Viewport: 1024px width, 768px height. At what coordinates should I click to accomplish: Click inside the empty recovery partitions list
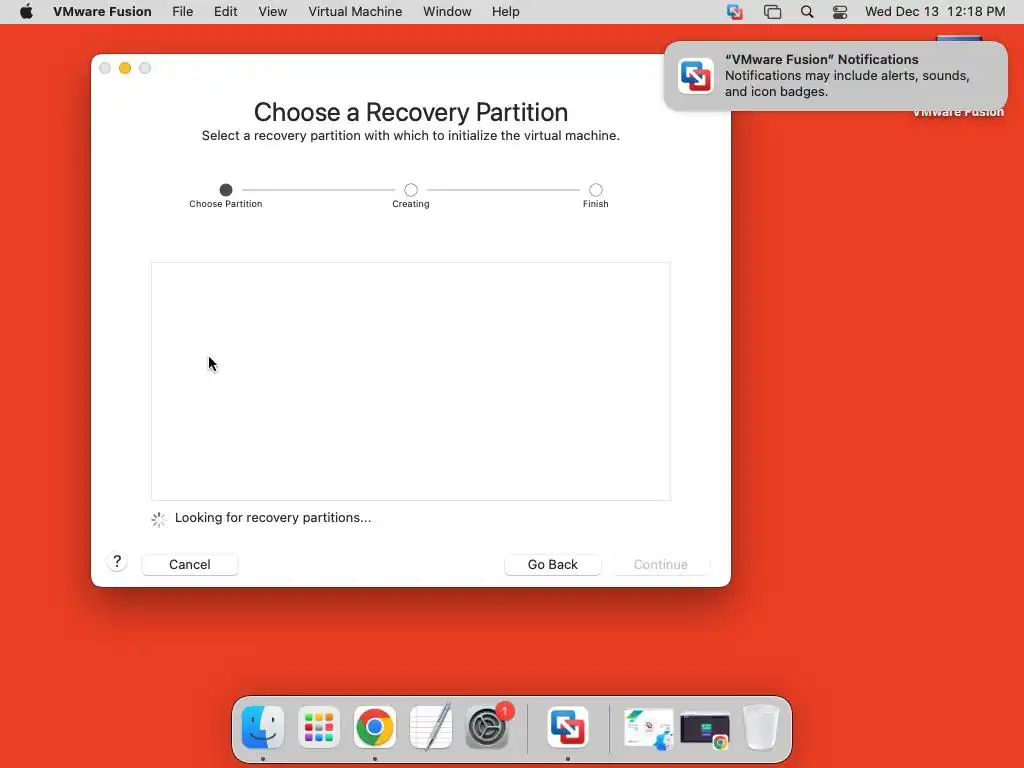[x=411, y=381]
